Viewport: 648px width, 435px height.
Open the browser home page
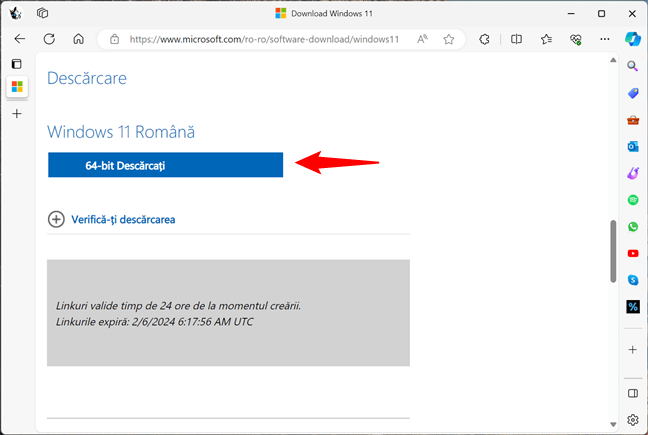79,39
